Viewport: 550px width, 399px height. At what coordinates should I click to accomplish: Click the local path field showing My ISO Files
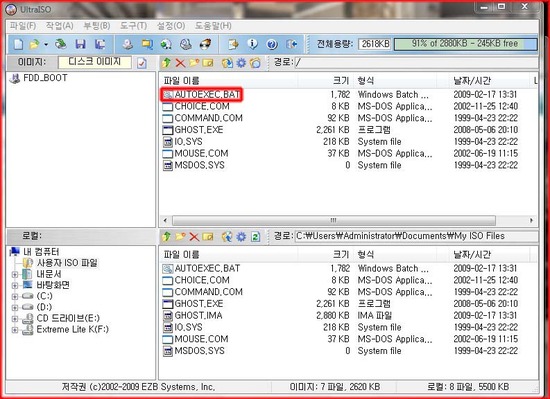click(416, 236)
